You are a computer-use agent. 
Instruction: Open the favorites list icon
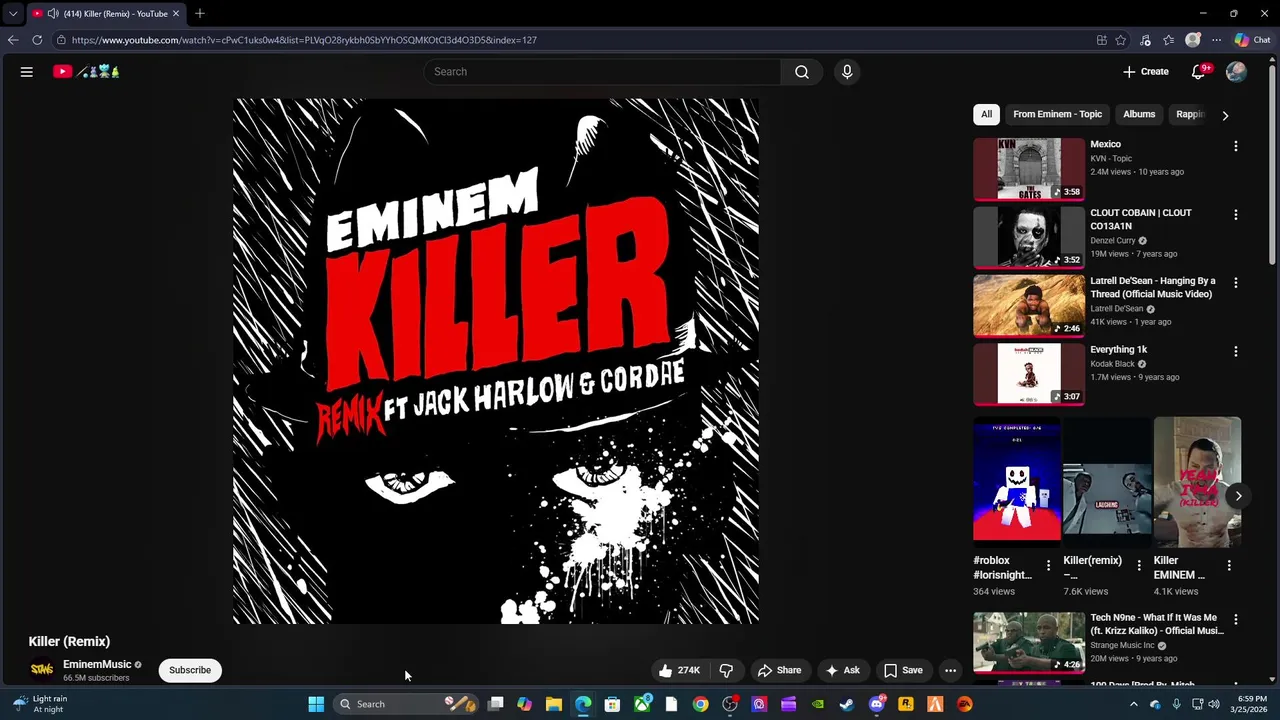point(1169,40)
